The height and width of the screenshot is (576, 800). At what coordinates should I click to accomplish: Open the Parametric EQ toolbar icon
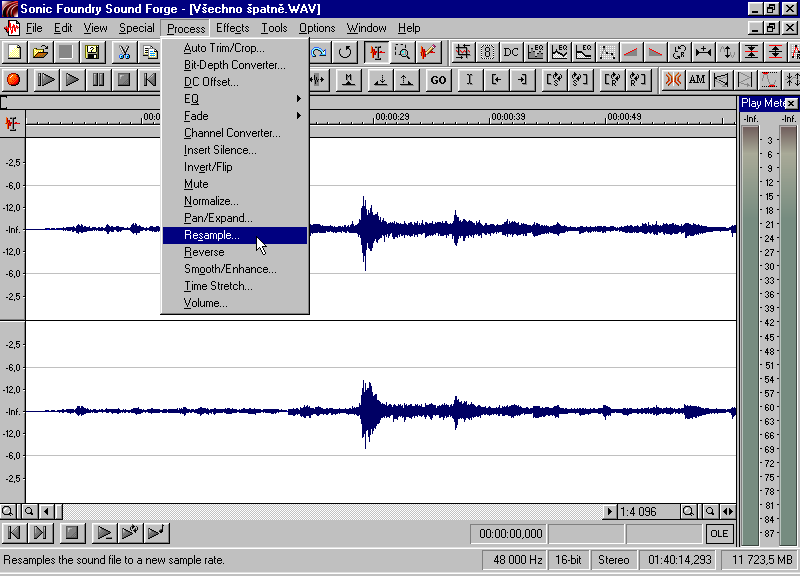(583, 52)
